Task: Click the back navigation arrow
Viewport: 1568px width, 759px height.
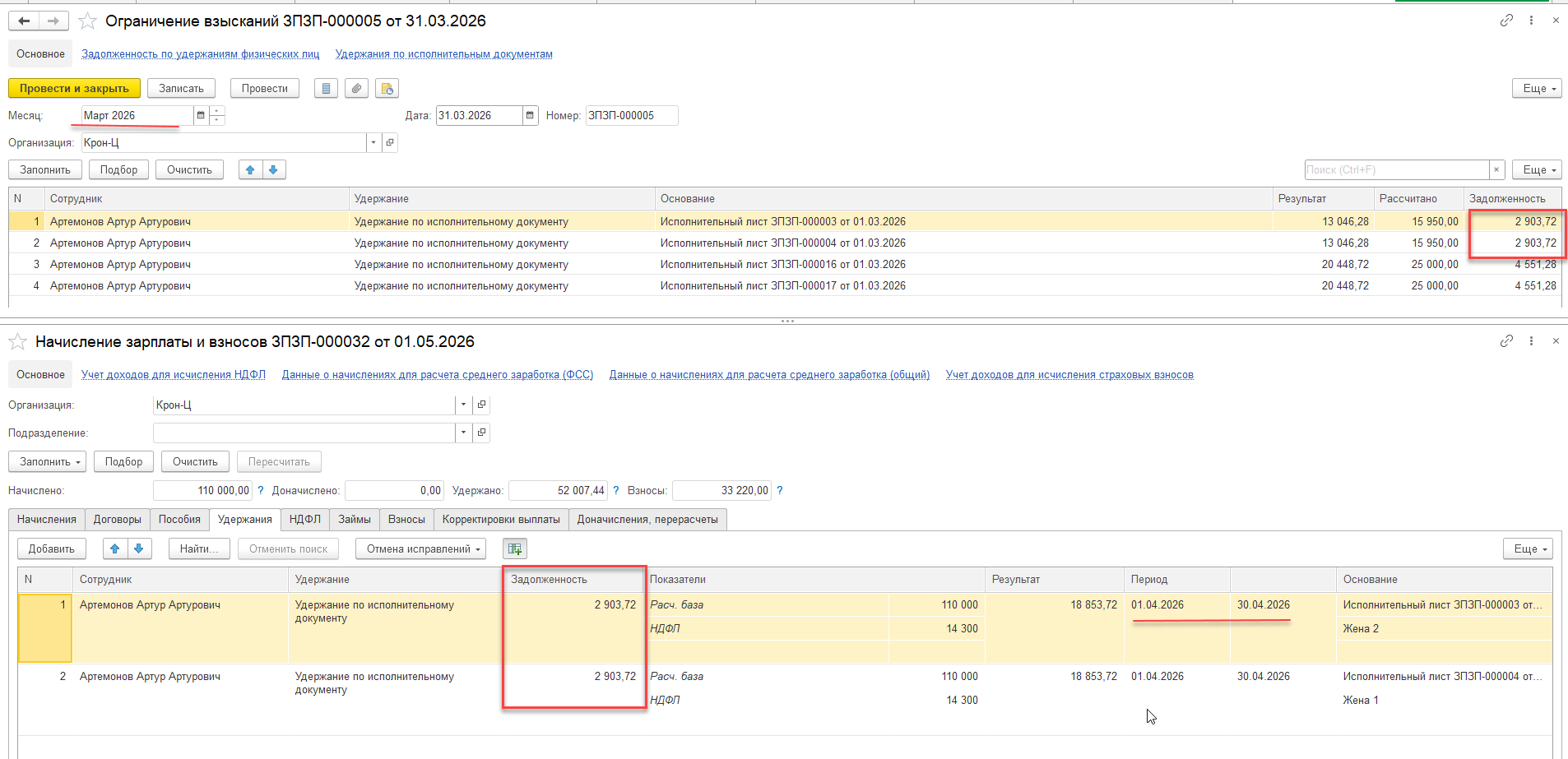Action: click(24, 21)
